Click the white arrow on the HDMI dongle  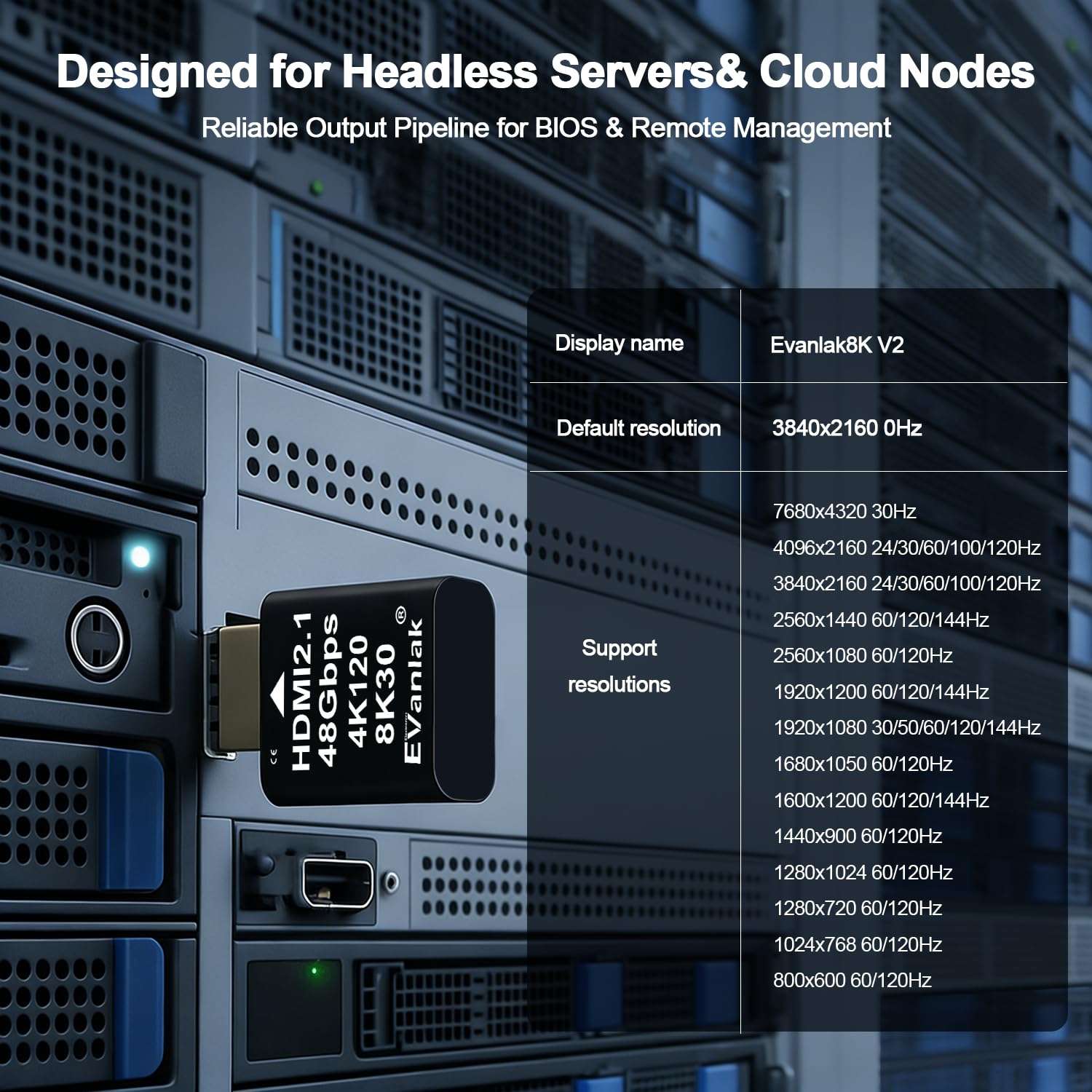tap(278, 692)
